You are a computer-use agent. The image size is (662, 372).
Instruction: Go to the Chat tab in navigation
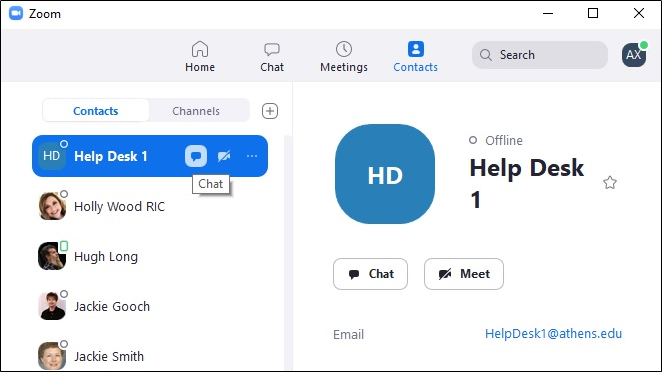(x=272, y=57)
